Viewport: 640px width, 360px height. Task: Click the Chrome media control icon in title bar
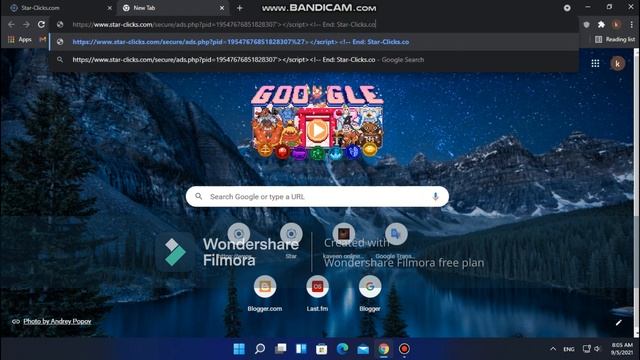tap(567, 8)
